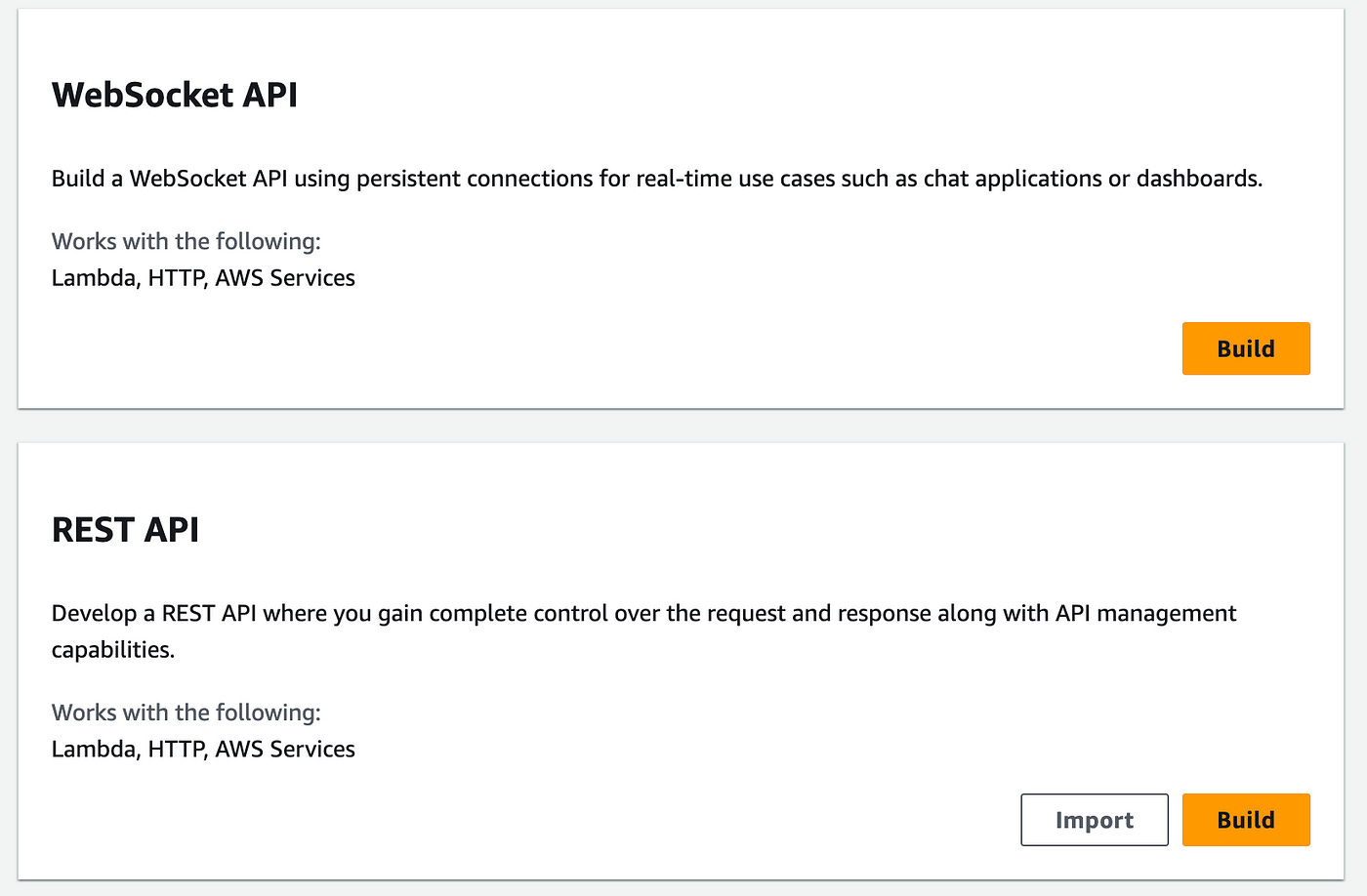Image resolution: width=1367 pixels, height=896 pixels.
Task: Click "HTTP" in the REST API card
Action: [176, 750]
